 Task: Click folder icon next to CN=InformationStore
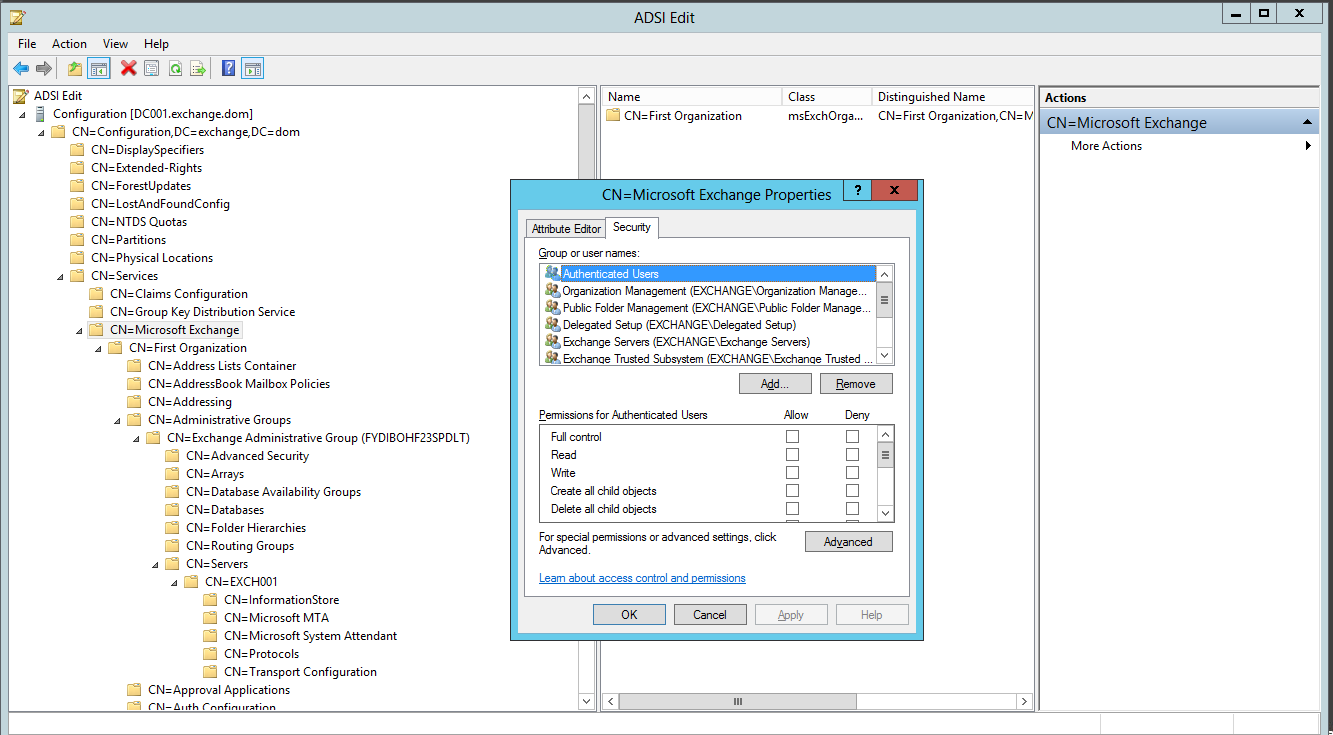point(210,600)
